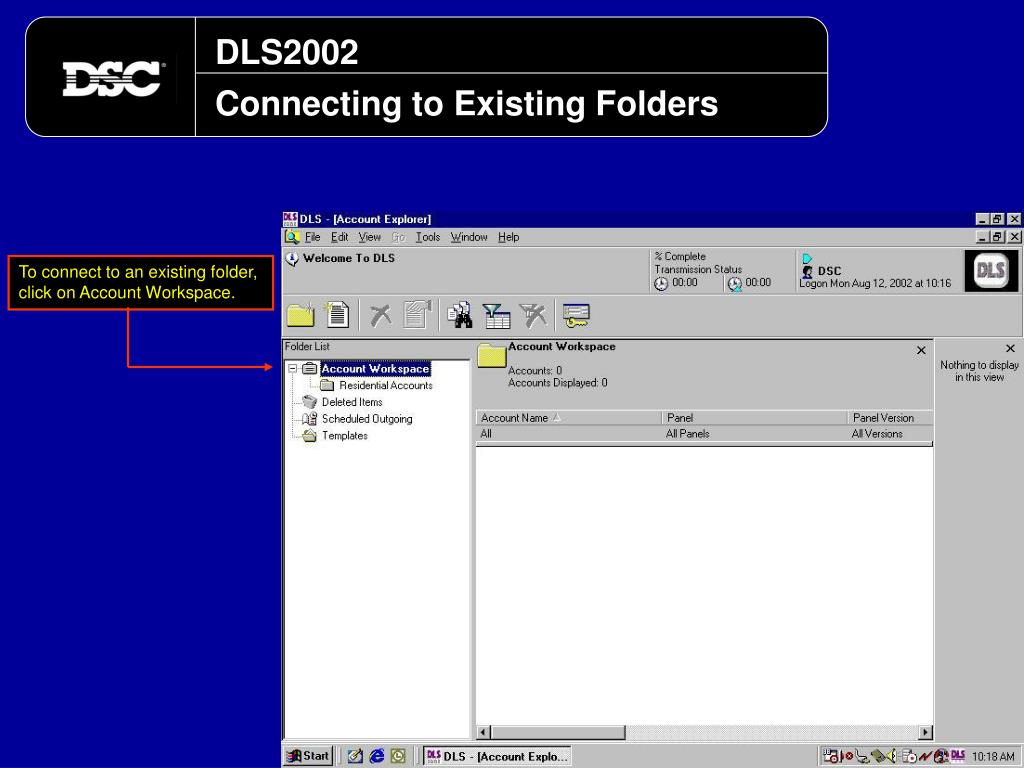Click the DLS logo in the status header

click(990, 270)
